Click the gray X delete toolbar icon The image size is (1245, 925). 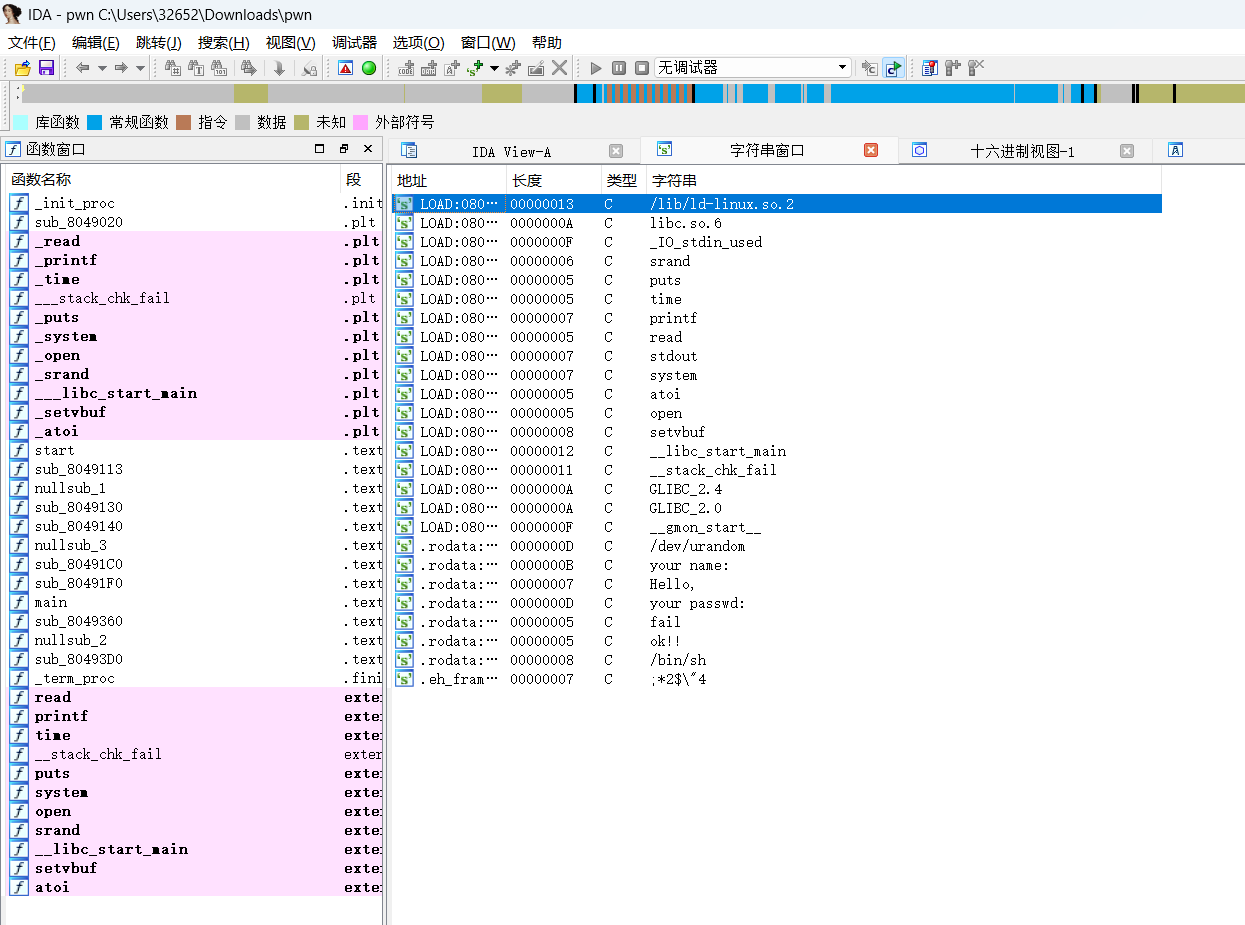tap(560, 68)
